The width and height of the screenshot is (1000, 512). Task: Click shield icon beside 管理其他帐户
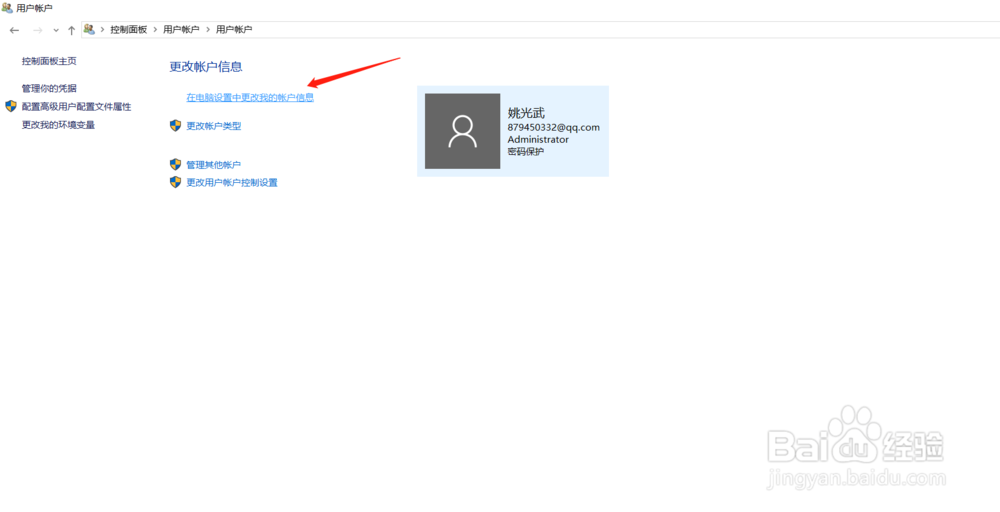(x=175, y=164)
